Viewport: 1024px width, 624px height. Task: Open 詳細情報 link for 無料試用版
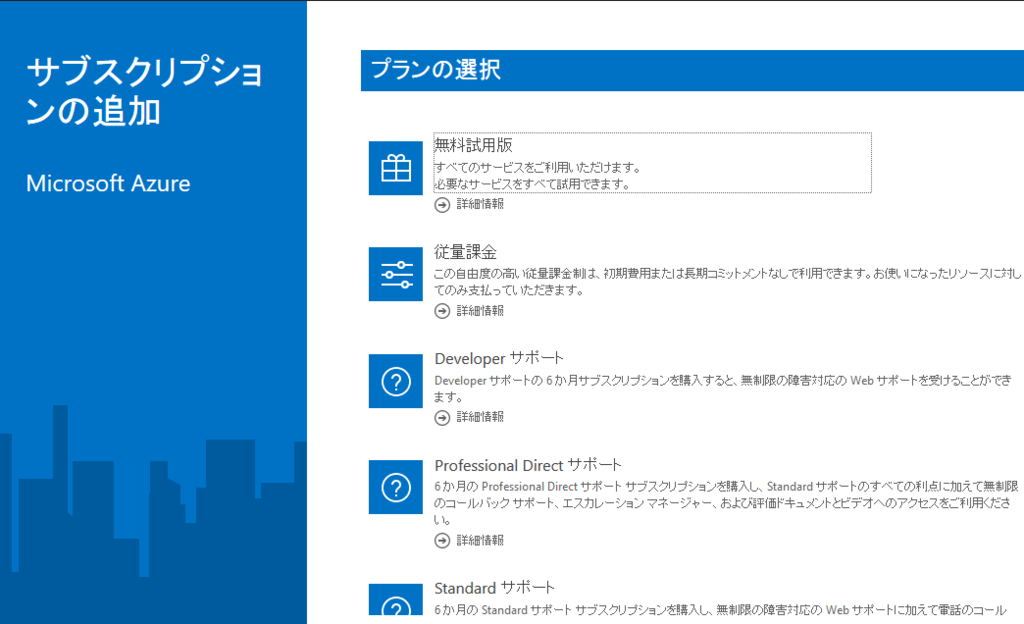[480, 204]
